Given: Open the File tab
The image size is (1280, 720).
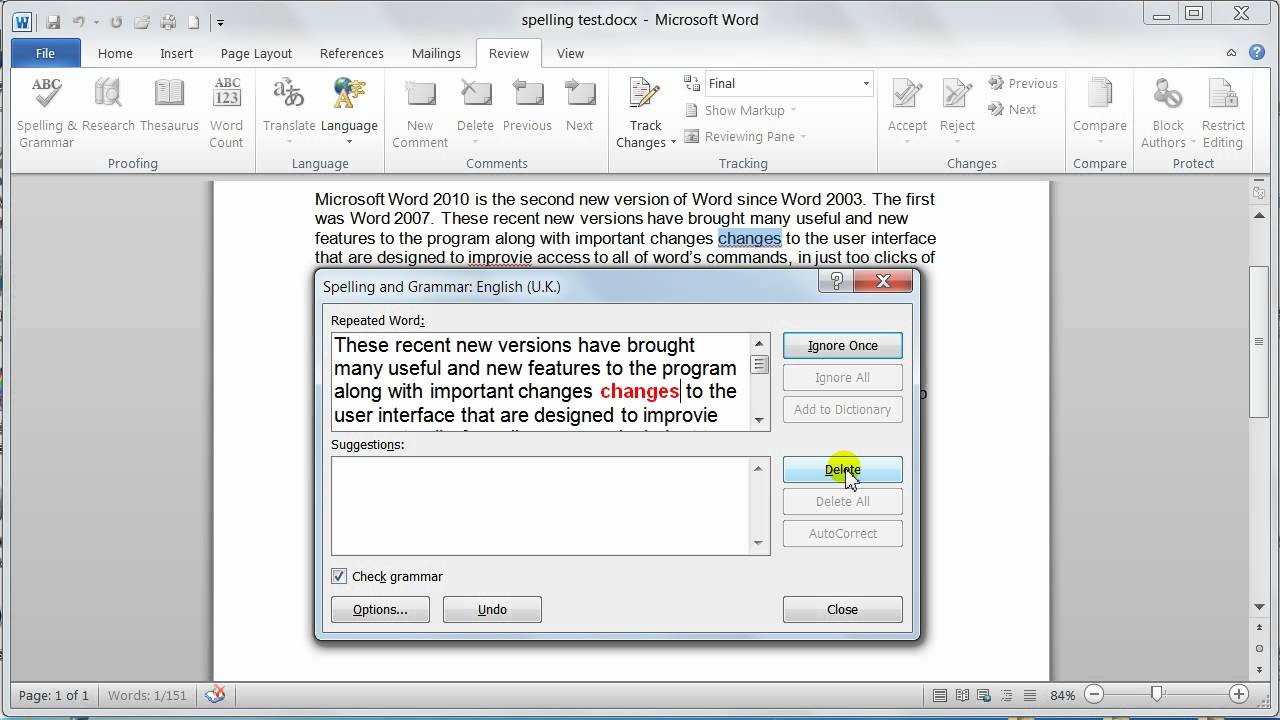Looking at the screenshot, I should tap(46, 54).
